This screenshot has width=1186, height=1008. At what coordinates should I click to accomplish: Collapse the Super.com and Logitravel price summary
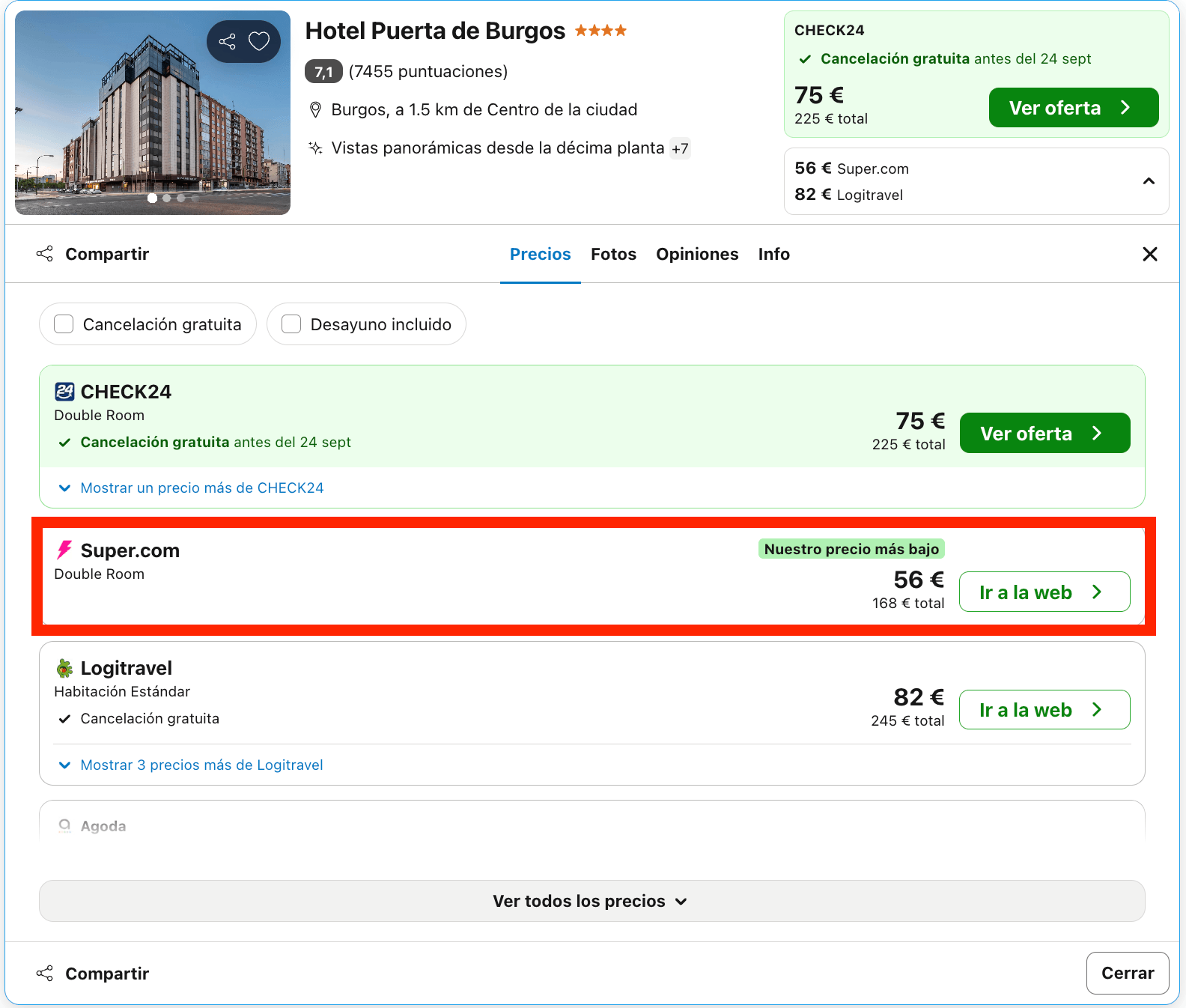click(1149, 181)
